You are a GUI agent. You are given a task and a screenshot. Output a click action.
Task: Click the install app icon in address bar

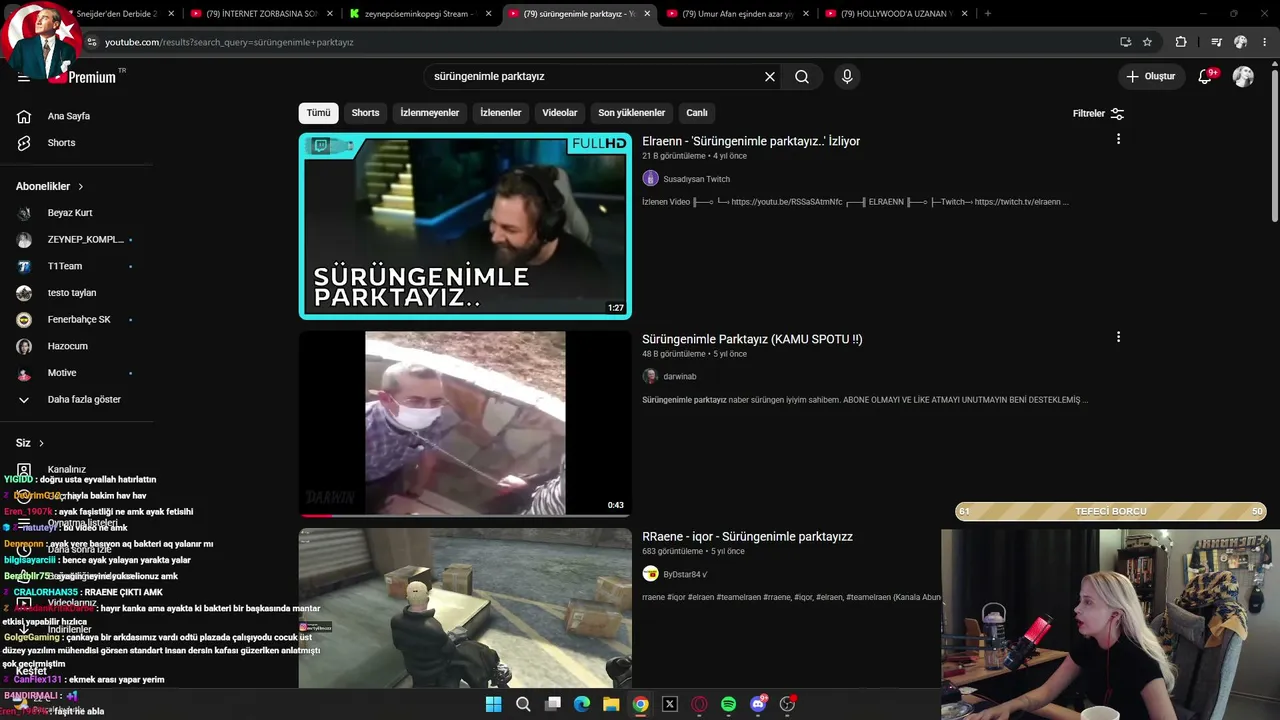(1126, 42)
